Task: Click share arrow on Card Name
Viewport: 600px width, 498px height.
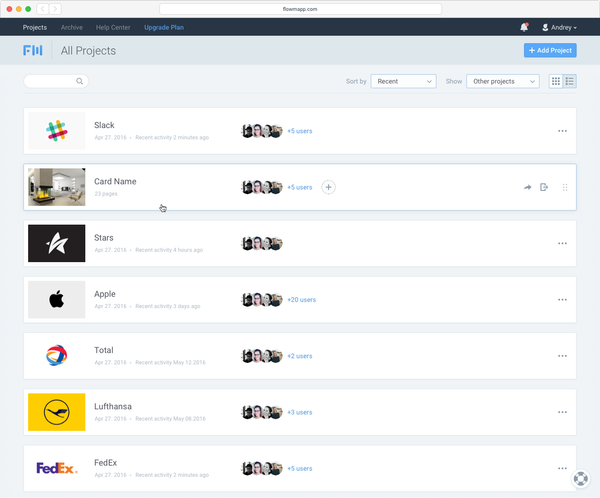Action: coord(527,187)
